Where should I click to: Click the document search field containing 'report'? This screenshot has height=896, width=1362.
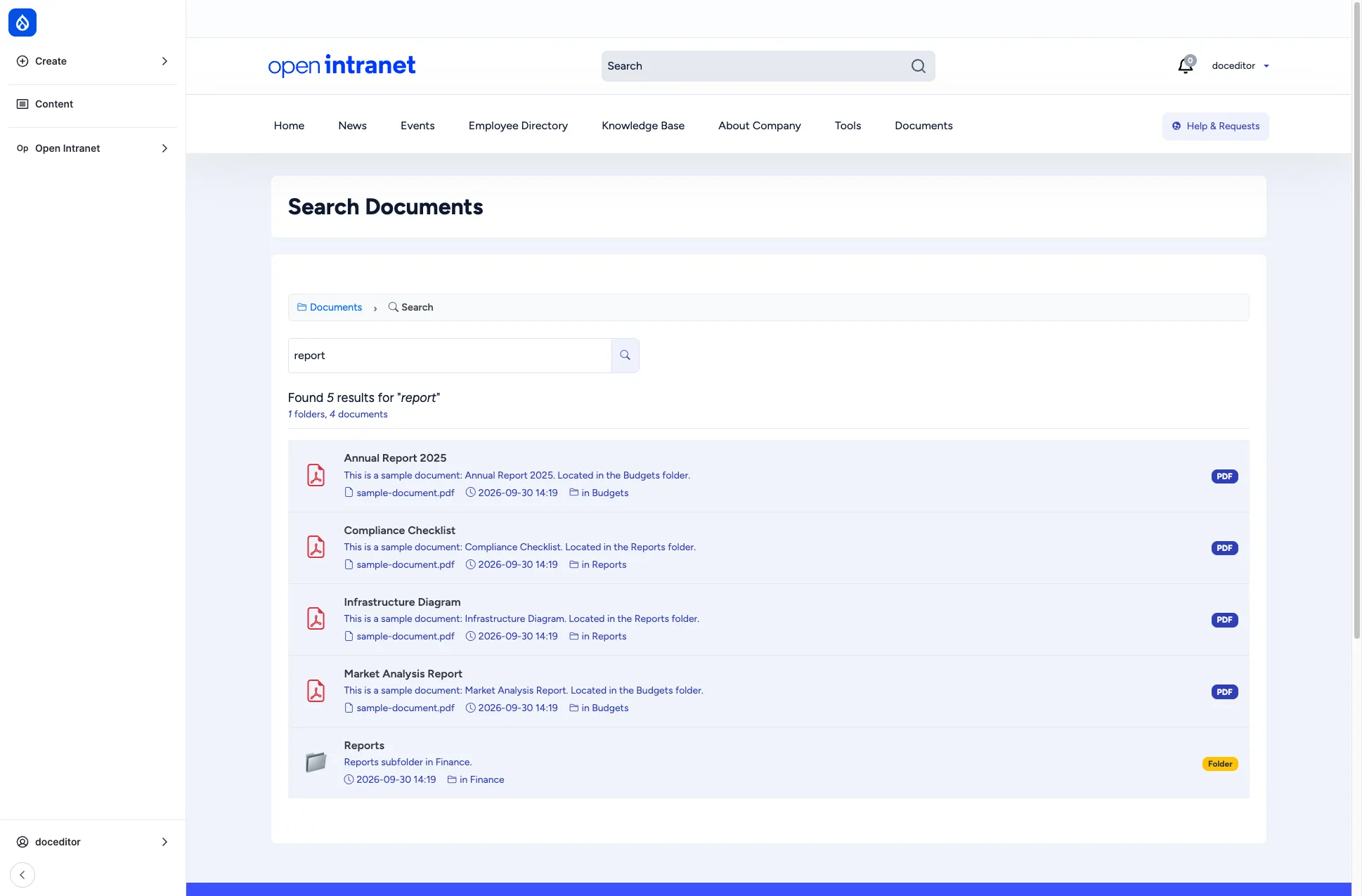tap(450, 356)
